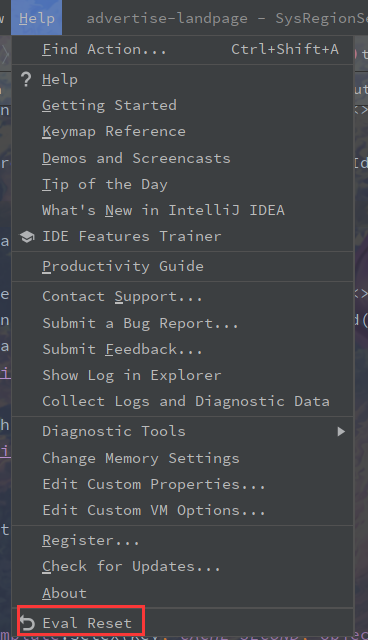Screen dimensions: 368x640
Task: Choose Collect Logs and Diagnostic Data
Action: coord(182,401)
